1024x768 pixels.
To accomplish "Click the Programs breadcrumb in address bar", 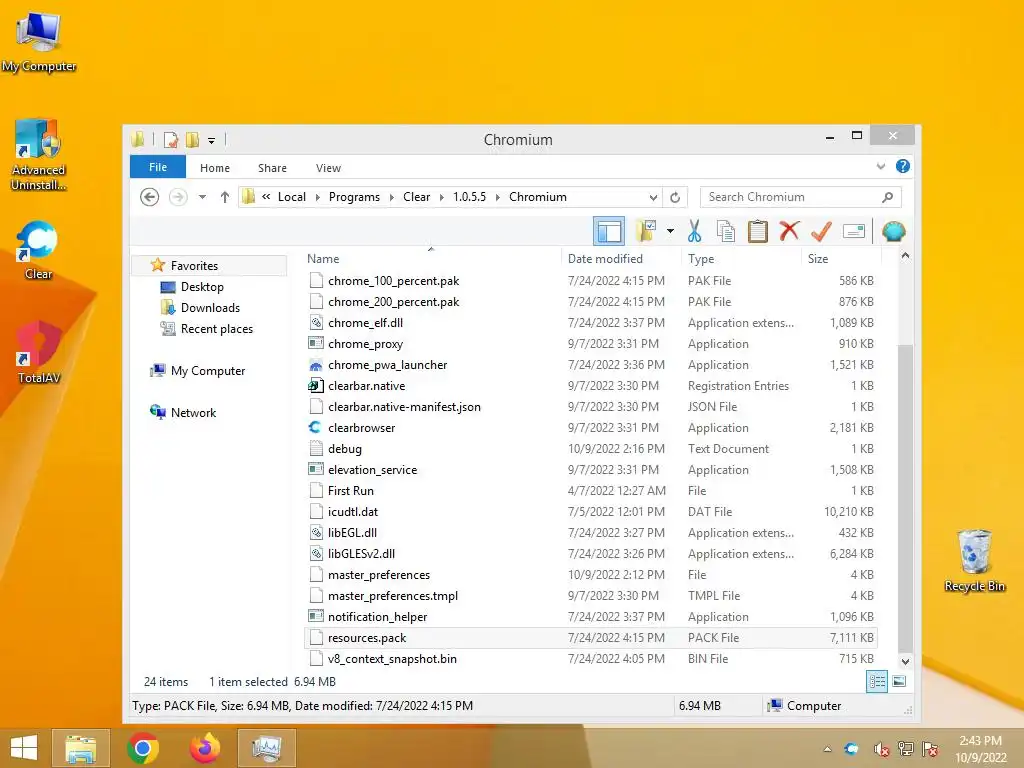I will [x=354, y=197].
